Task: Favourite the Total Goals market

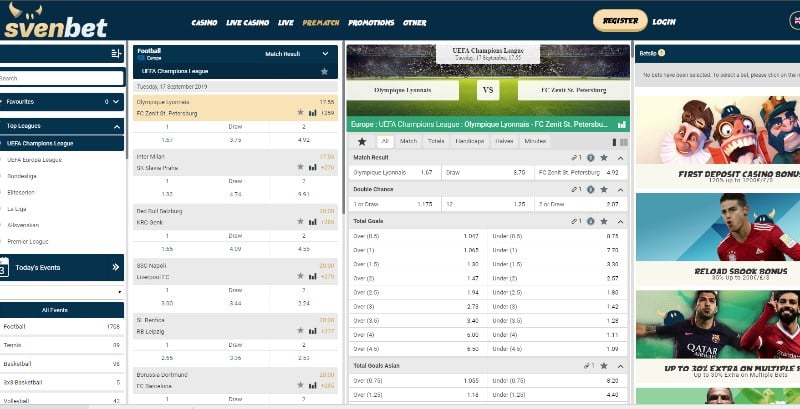Action: (x=604, y=221)
